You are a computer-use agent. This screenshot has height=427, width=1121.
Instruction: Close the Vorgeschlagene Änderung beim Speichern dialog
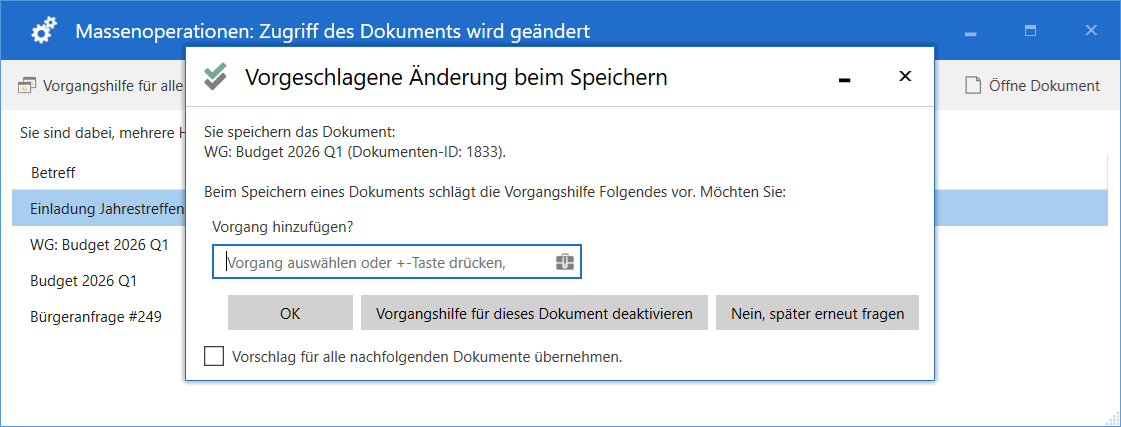(x=905, y=77)
